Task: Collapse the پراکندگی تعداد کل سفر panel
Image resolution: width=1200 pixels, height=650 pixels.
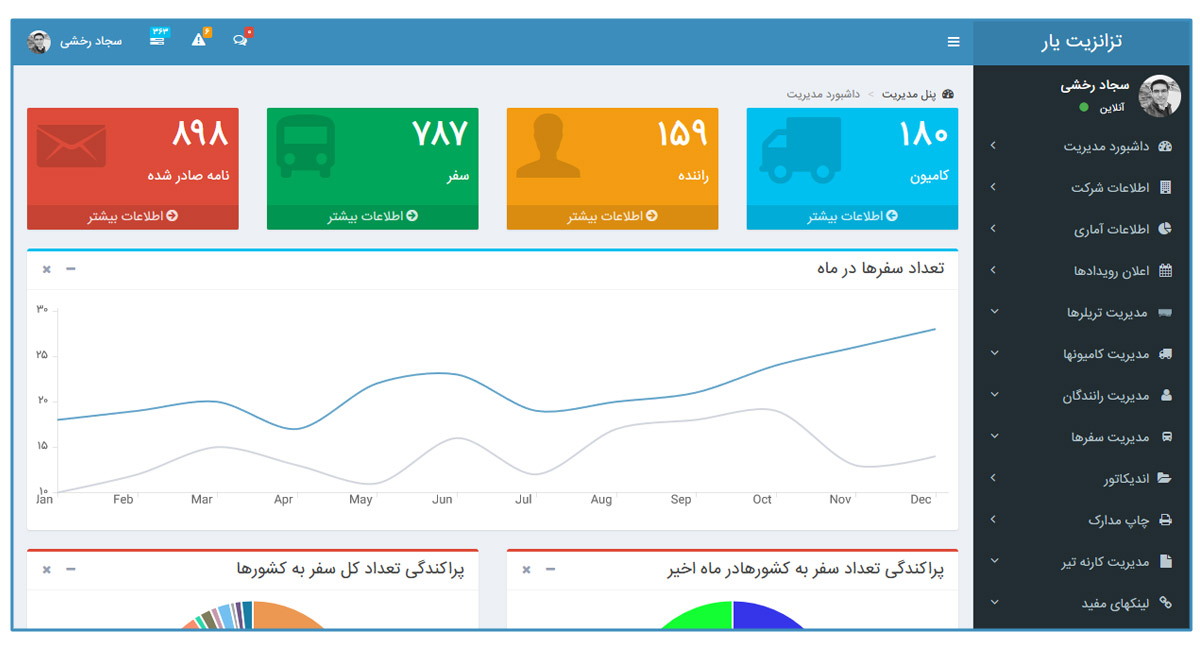Action: tap(70, 570)
